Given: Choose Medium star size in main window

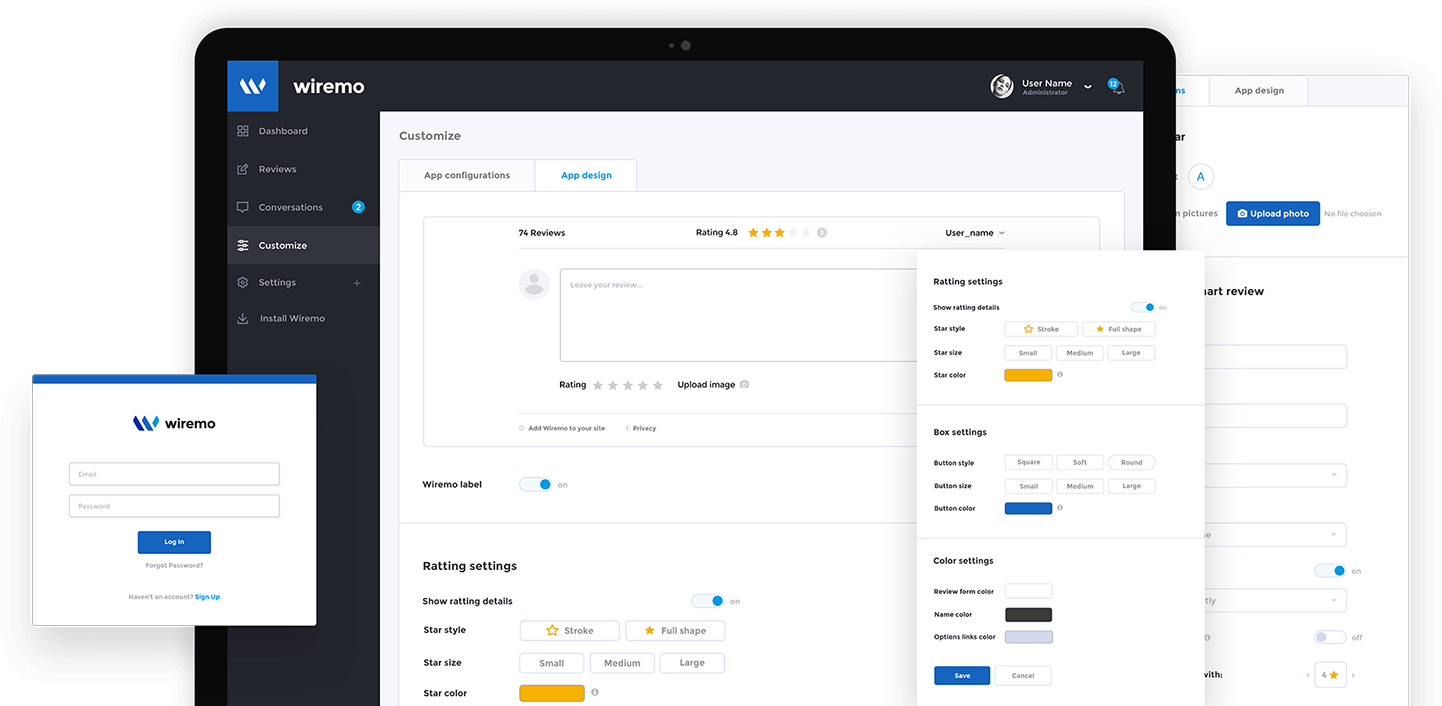Looking at the screenshot, I should [x=622, y=663].
